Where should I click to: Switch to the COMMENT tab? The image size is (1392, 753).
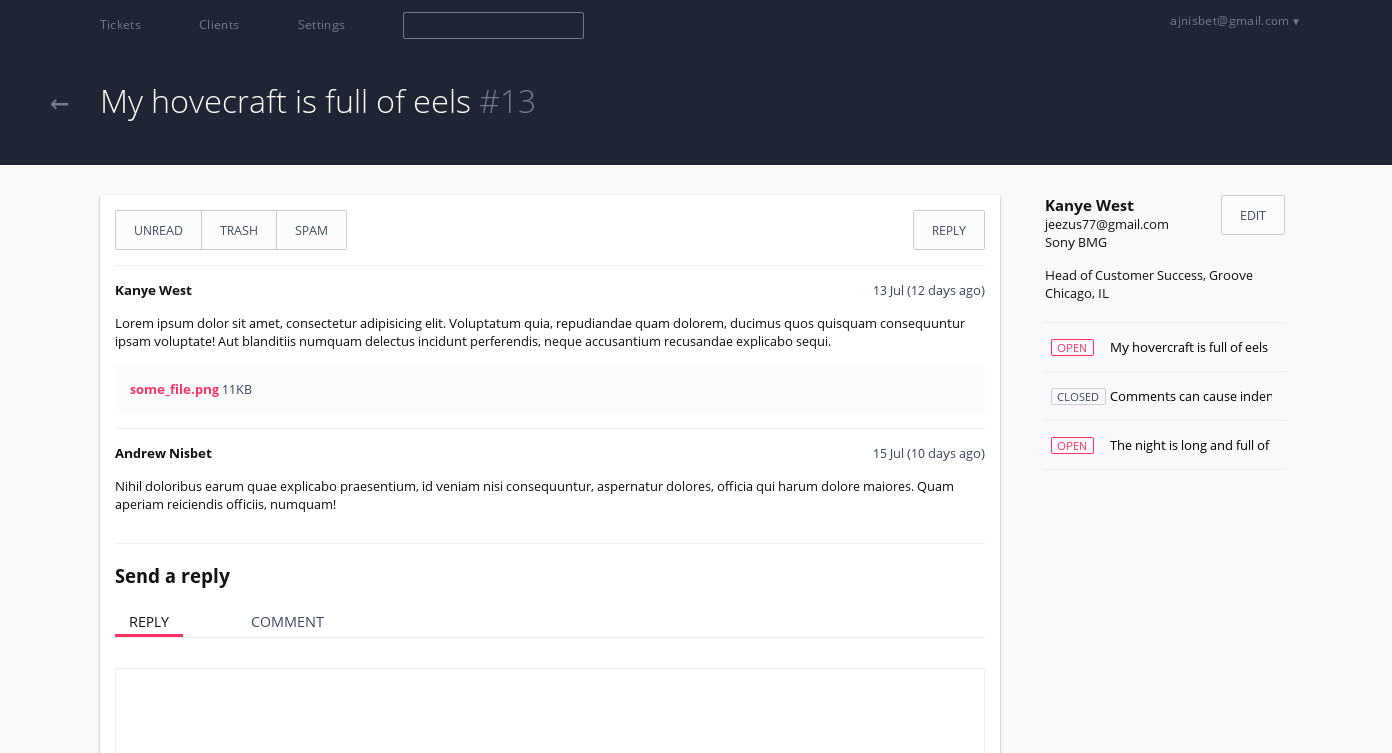pos(287,622)
